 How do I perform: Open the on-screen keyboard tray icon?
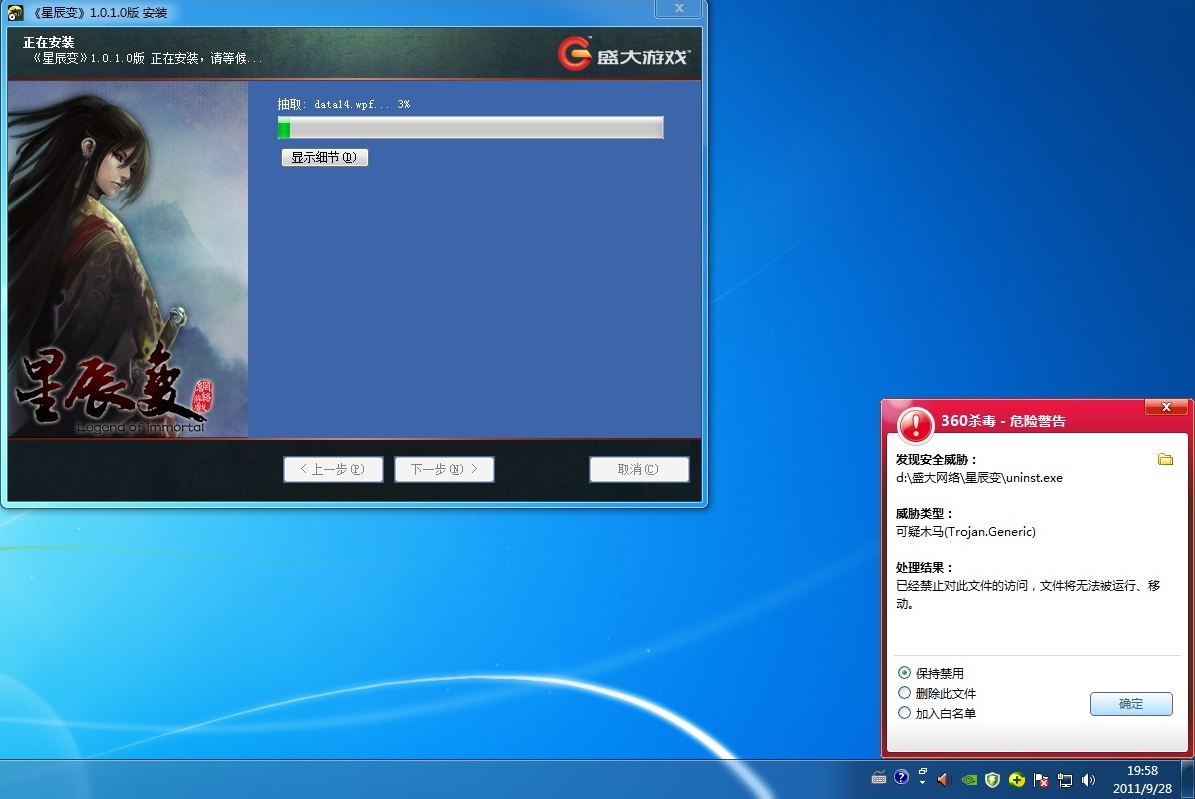[x=879, y=778]
